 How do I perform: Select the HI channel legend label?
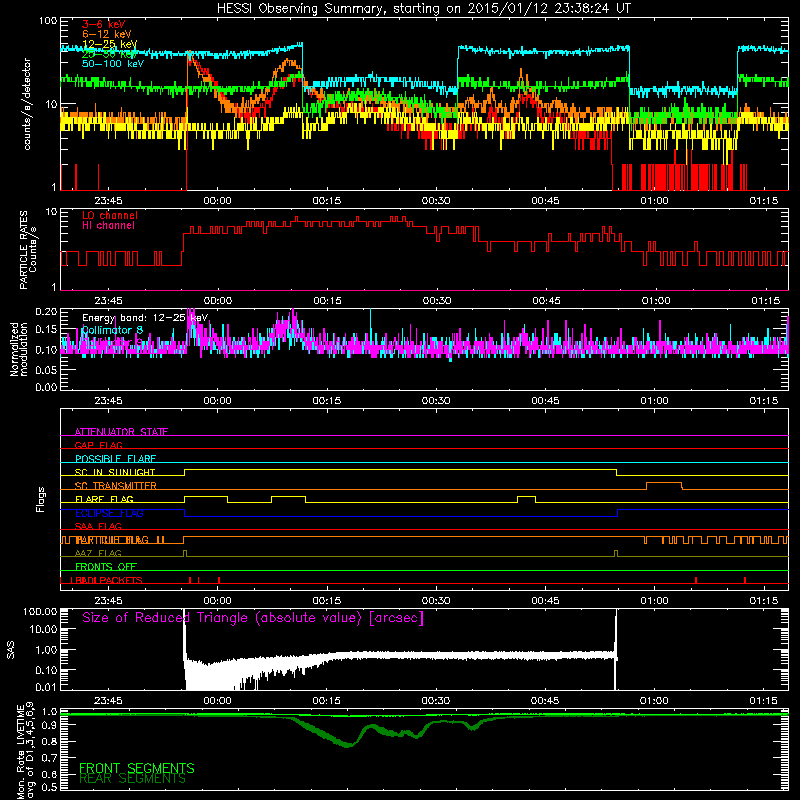click(108, 225)
